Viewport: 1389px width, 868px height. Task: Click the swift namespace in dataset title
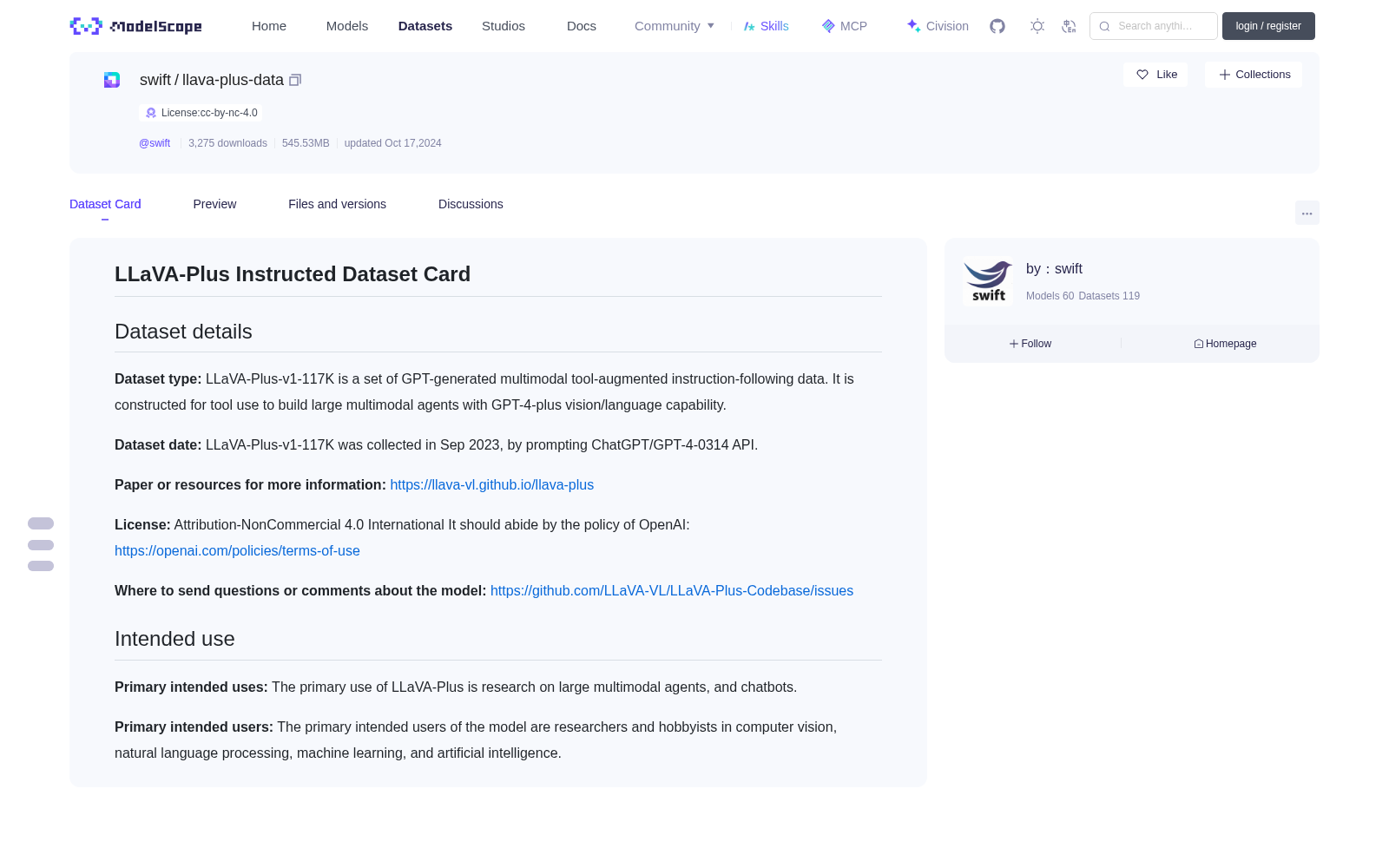155,80
